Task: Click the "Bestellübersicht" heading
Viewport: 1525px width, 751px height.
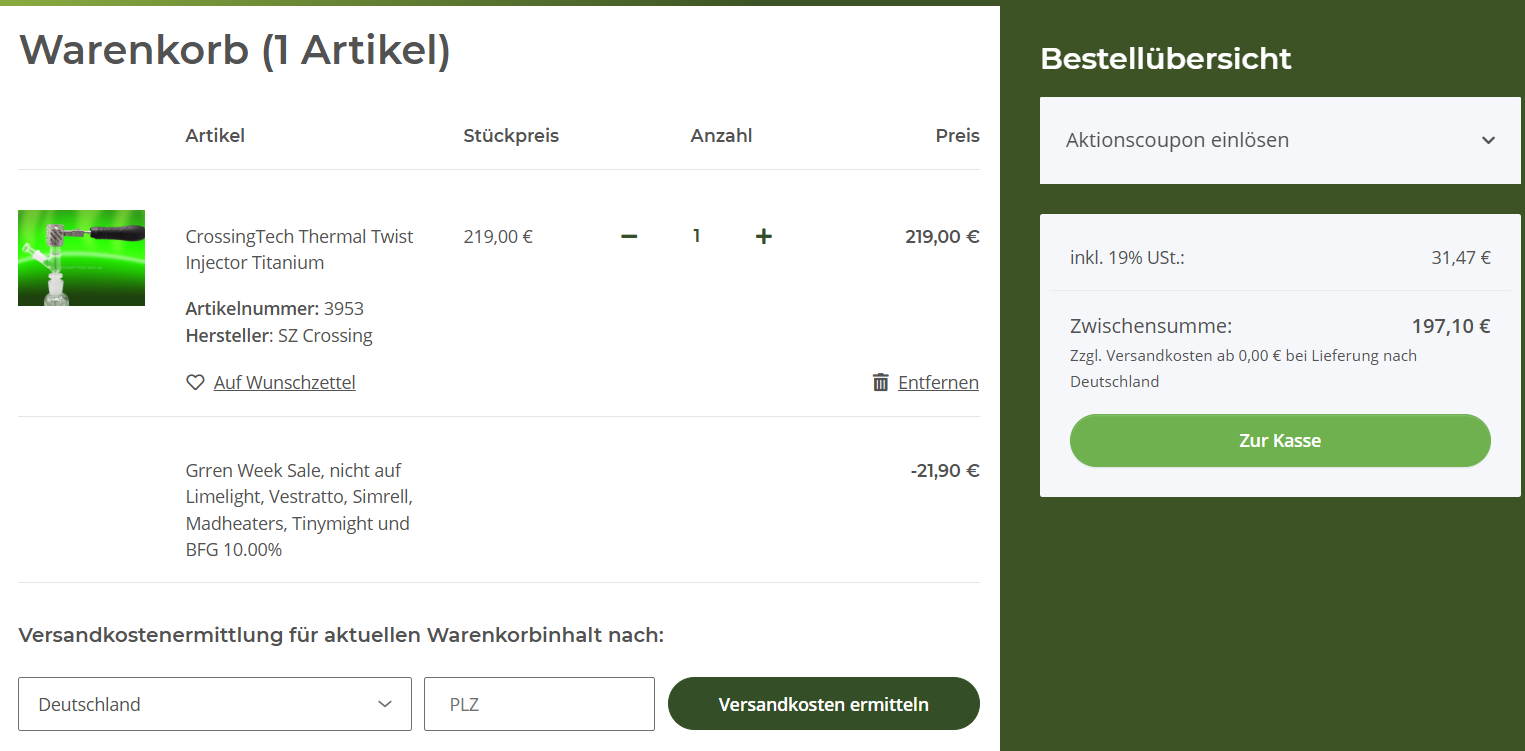Action: click(x=1166, y=59)
